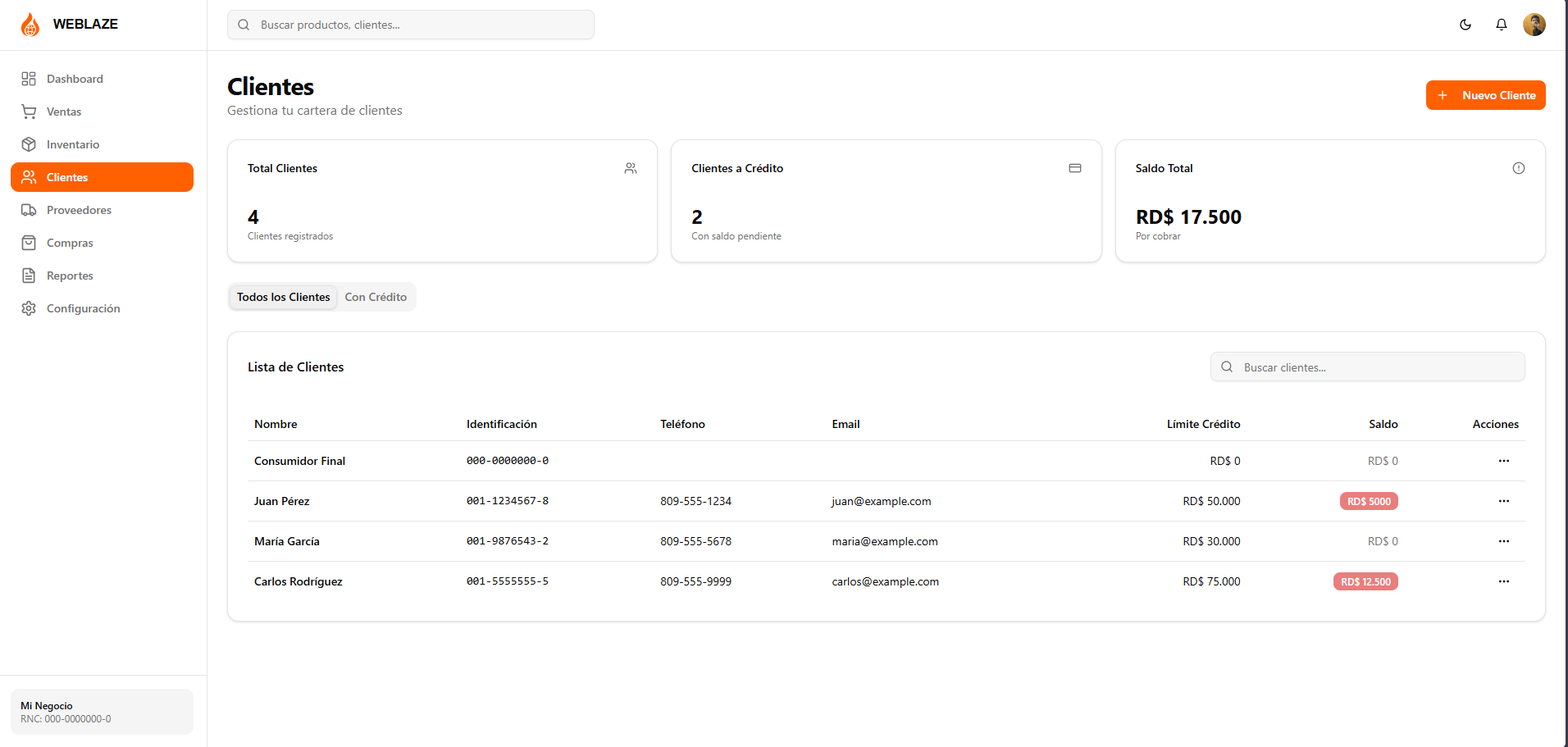Open the Dashboard sidebar icon
The image size is (1568, 747).
pos(29,79)
